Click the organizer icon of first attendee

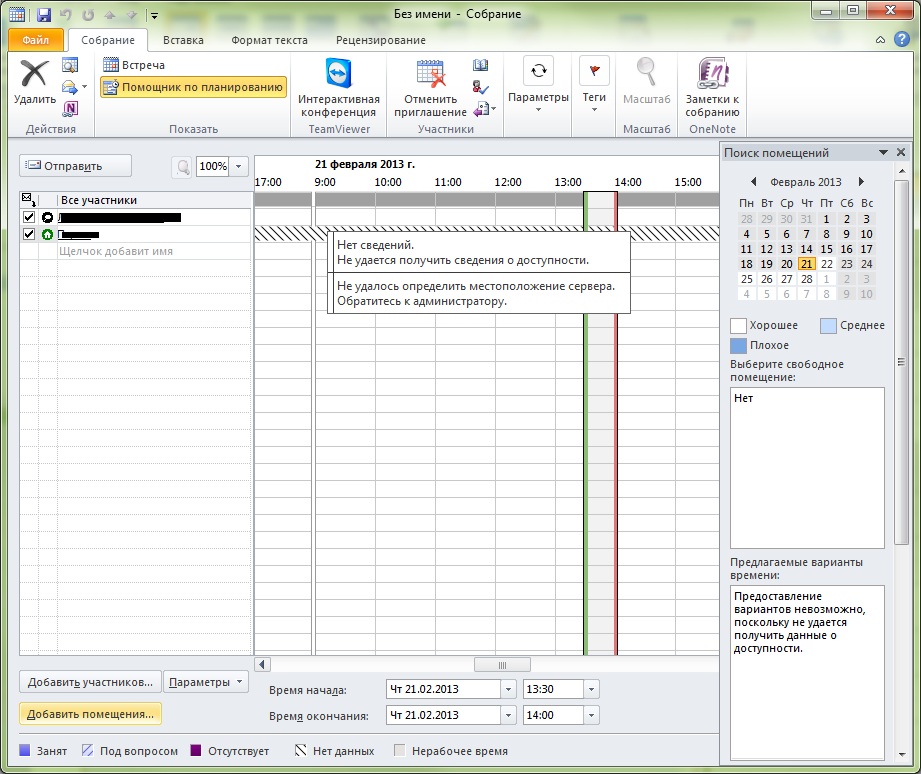click(48, 217)
